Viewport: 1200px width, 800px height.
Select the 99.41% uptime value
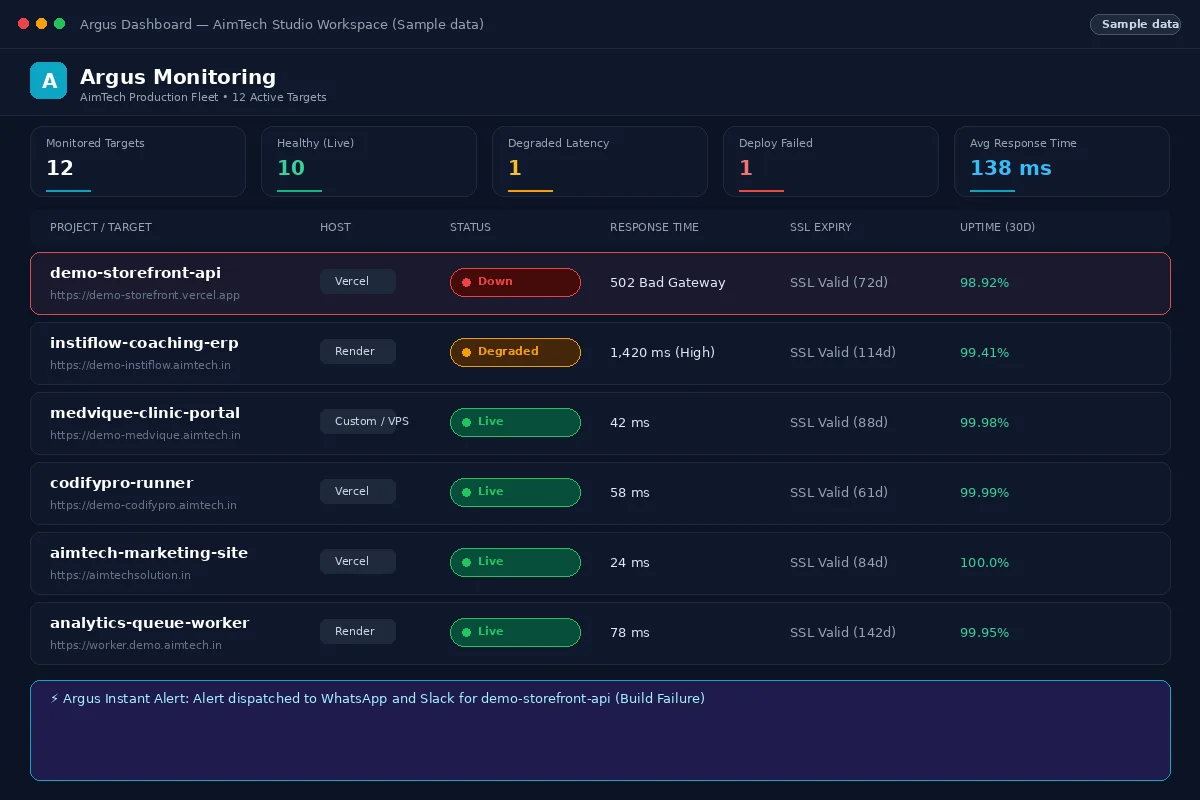click(x=984, y=353)
